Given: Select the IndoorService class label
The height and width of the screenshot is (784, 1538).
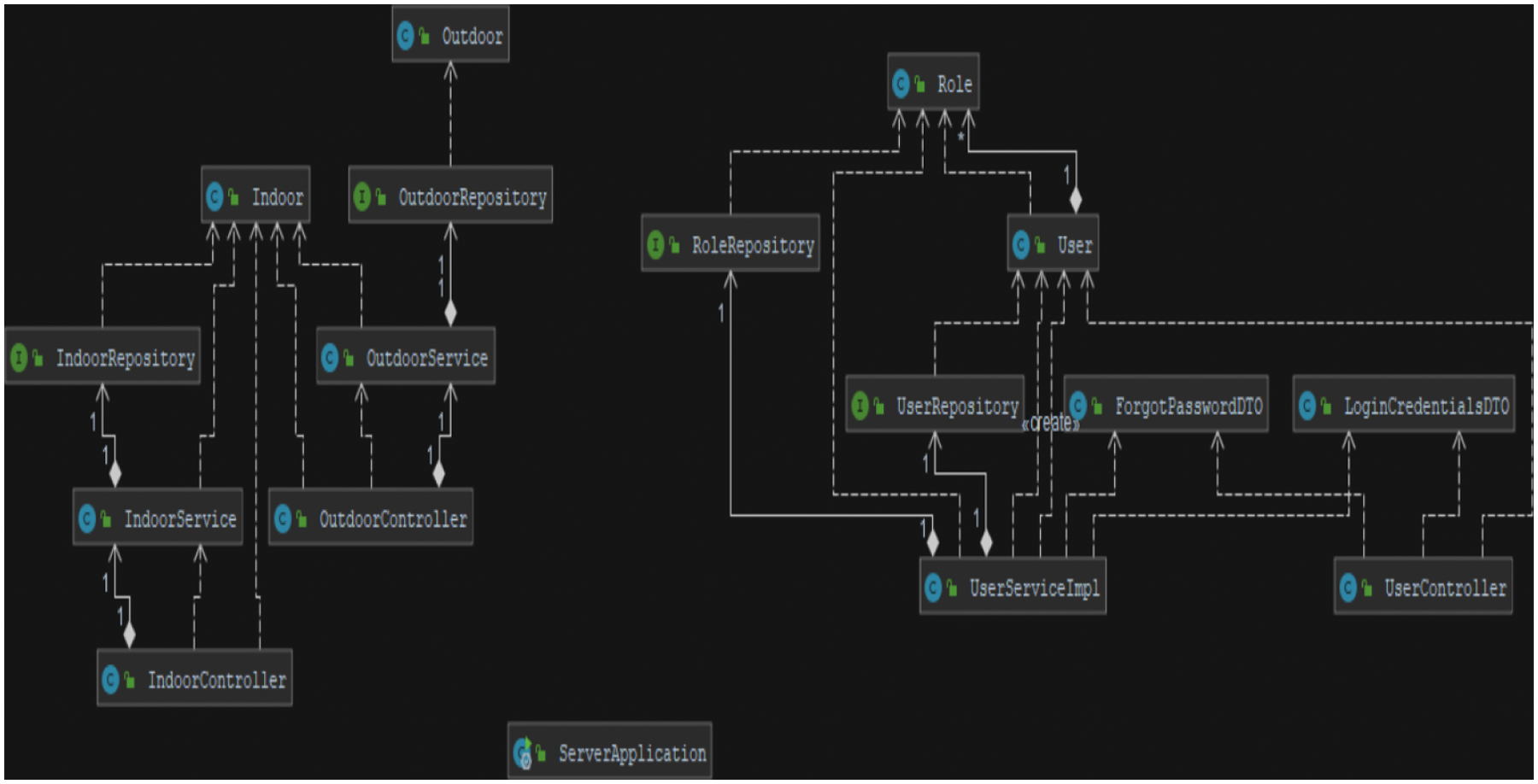Looking at the screenshot, I should point(179,519).
